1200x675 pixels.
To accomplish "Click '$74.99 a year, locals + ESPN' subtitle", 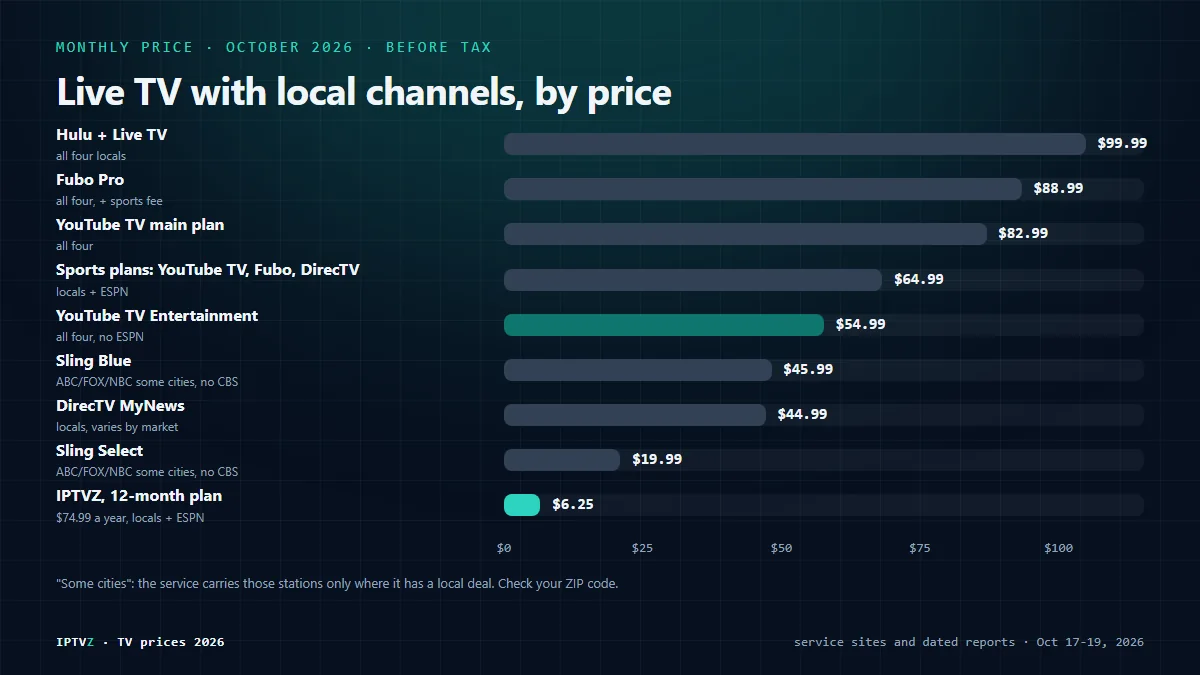I will point(130,518).
